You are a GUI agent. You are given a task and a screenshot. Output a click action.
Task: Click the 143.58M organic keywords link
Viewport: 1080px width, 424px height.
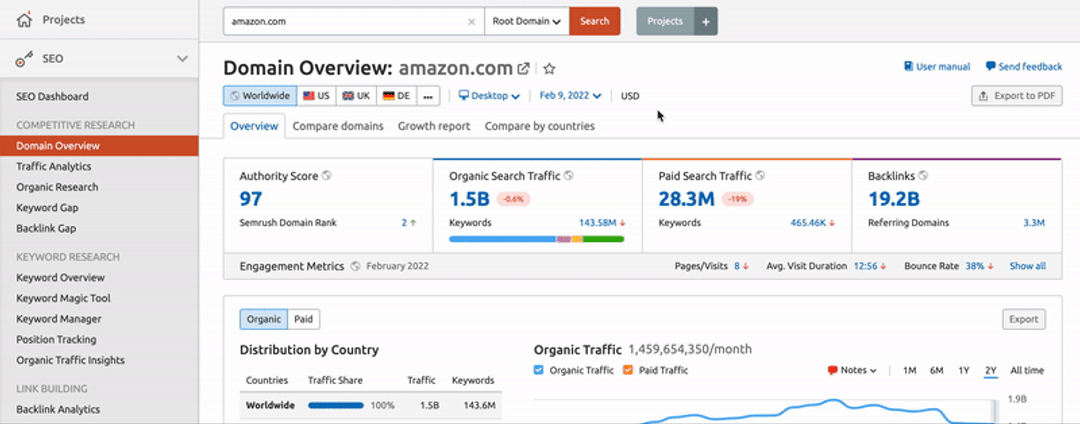pos(598,223)
